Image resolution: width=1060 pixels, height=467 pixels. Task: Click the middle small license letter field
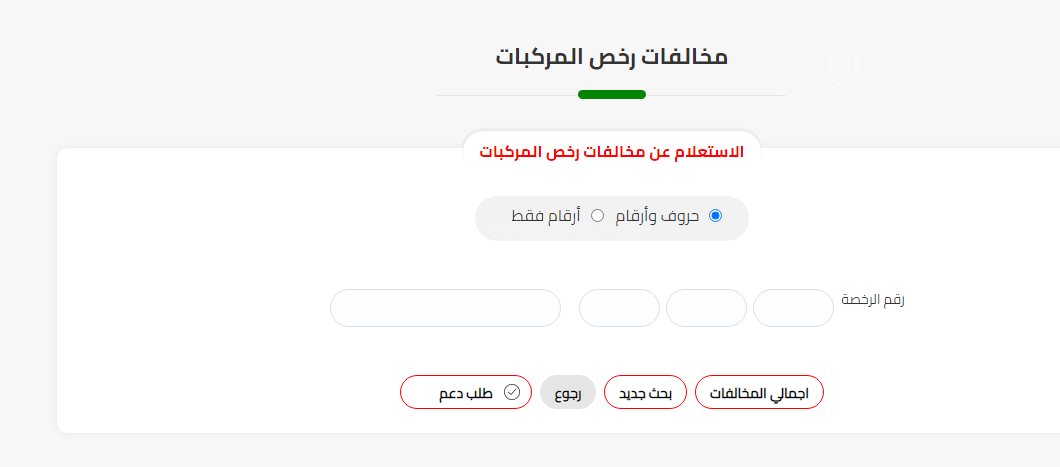[706, 308]
